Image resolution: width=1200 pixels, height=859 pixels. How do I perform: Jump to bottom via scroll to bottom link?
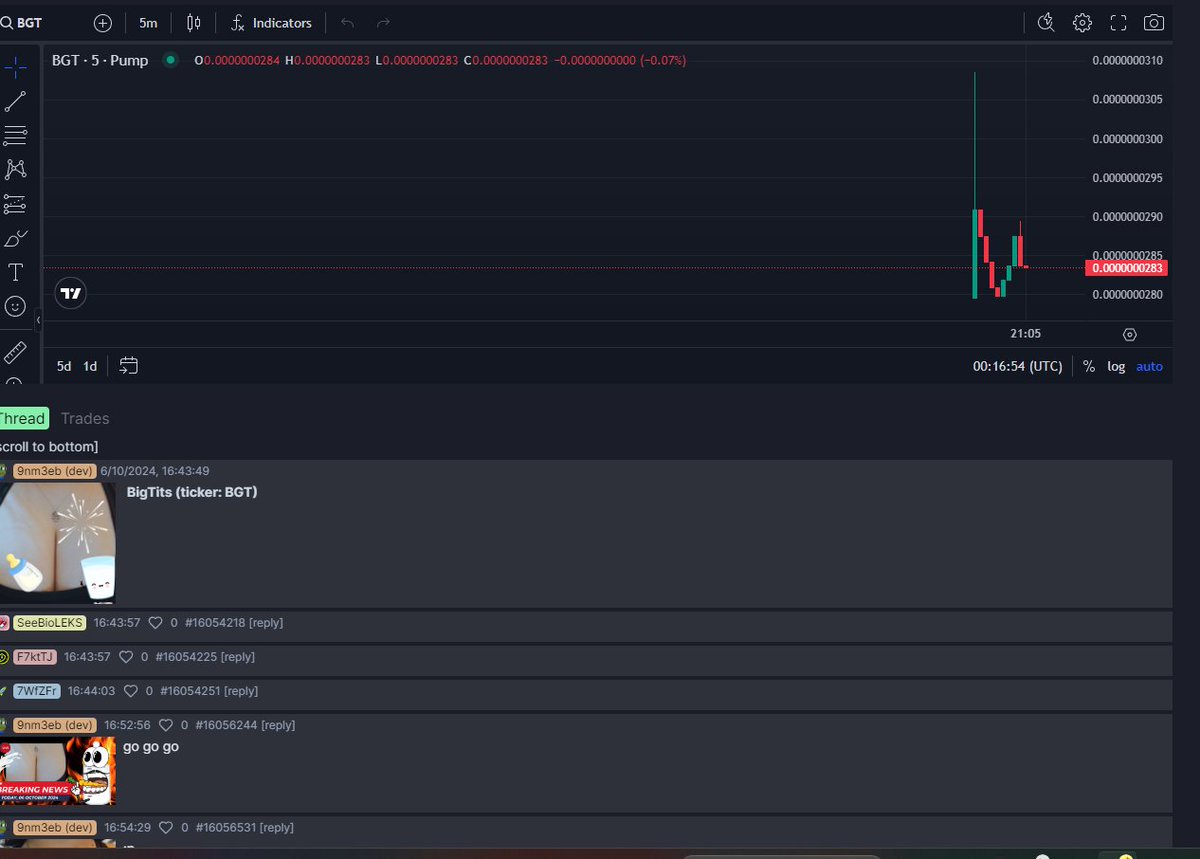49,446
